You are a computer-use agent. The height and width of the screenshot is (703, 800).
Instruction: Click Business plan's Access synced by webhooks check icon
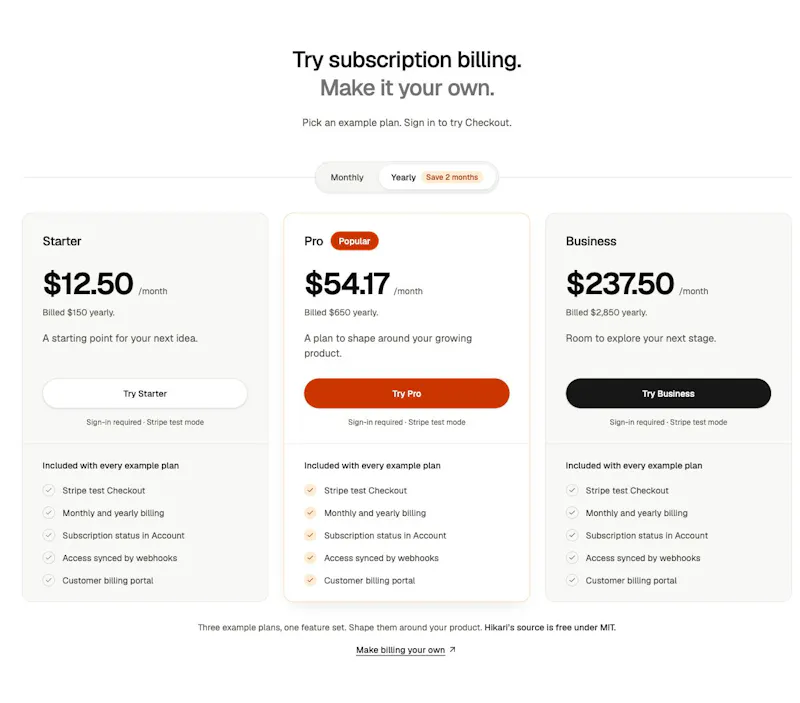click(x=572, y=558)
